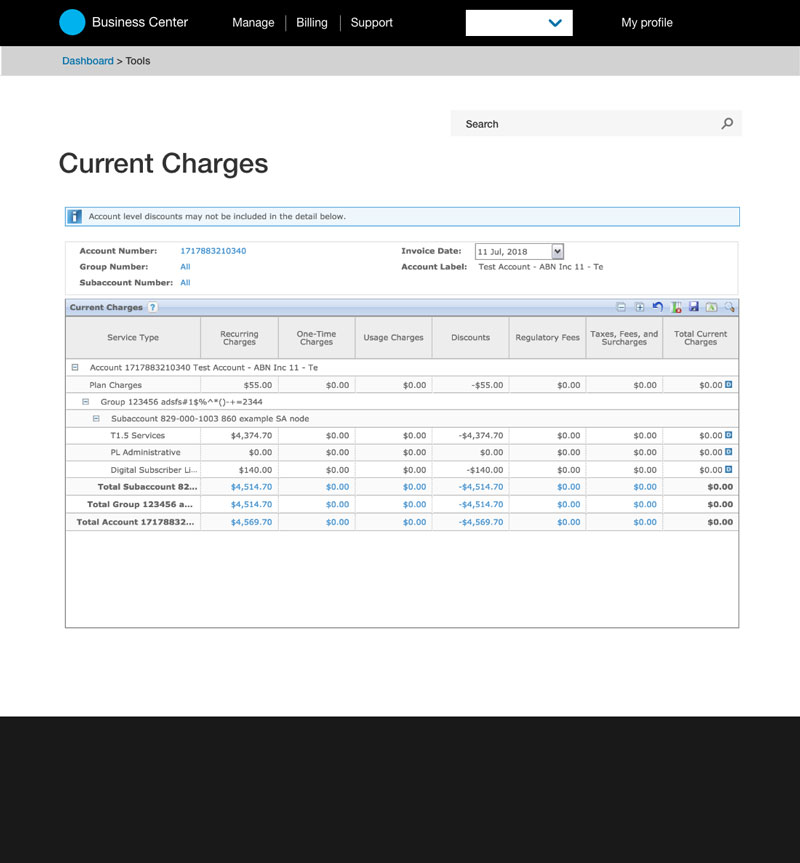800x863 pixels.
Task: Click the search magnifier icon
Action: [x=727, y=124]
